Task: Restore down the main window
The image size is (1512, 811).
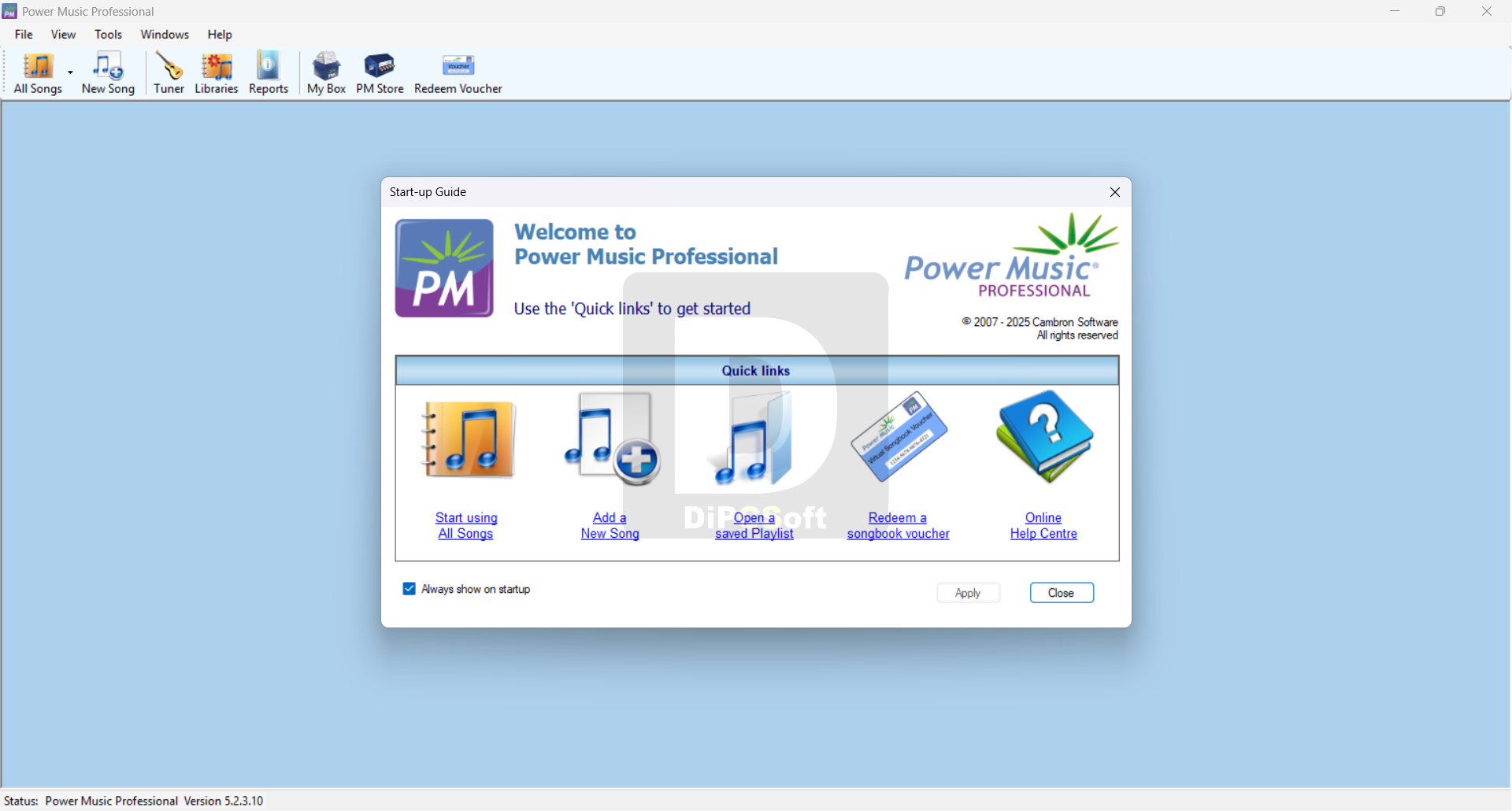Action: pyautogui.click(x=1440, y=11)
